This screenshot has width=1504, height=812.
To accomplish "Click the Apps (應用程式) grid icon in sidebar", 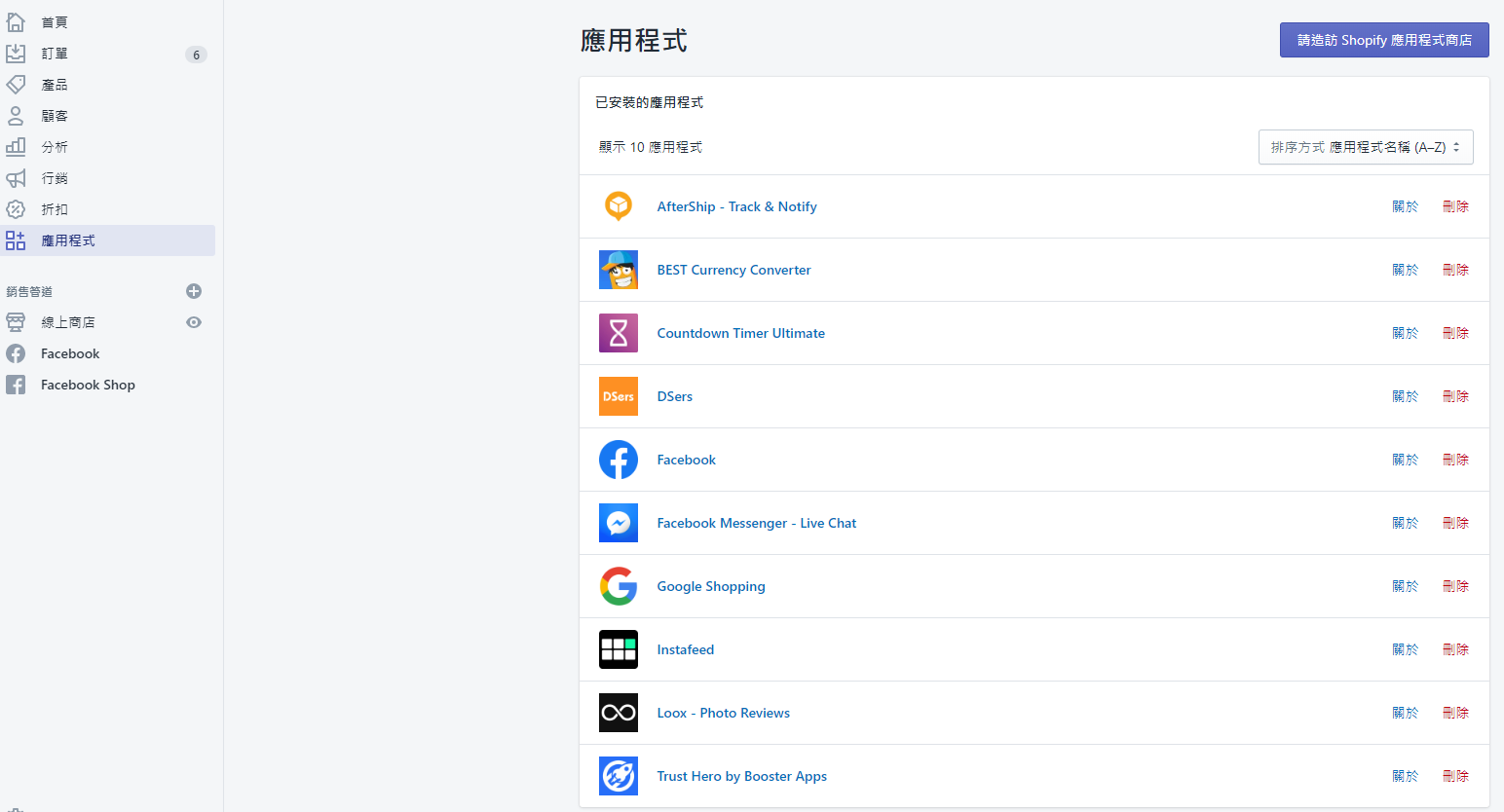I will click(x=16, y=240).
